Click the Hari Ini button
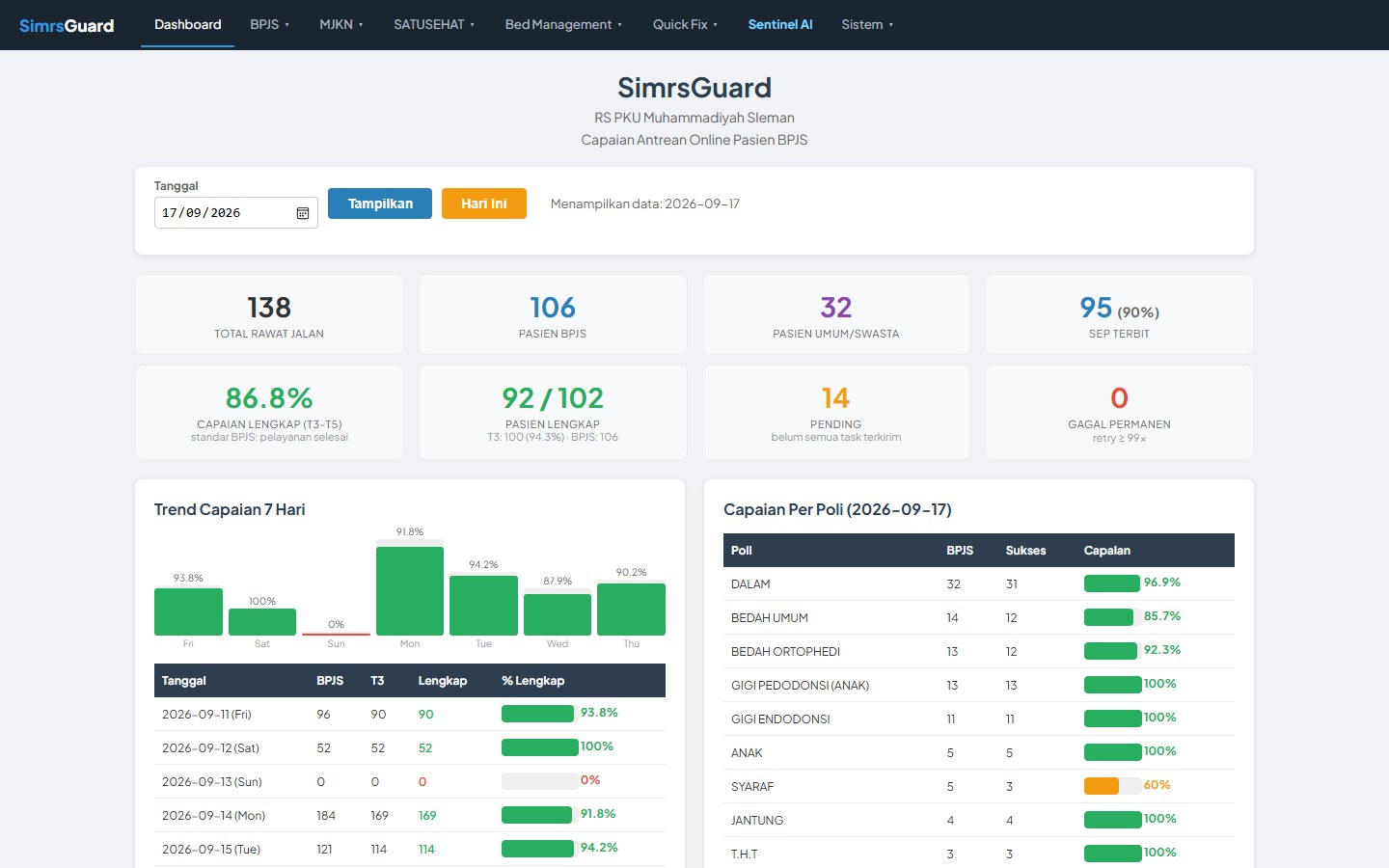The image size is (1389, 868). coord(484,203)
